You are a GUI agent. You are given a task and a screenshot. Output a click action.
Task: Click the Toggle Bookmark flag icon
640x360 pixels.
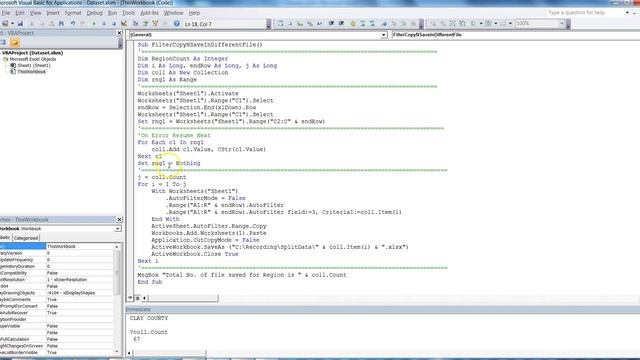(x=384, y=24)
